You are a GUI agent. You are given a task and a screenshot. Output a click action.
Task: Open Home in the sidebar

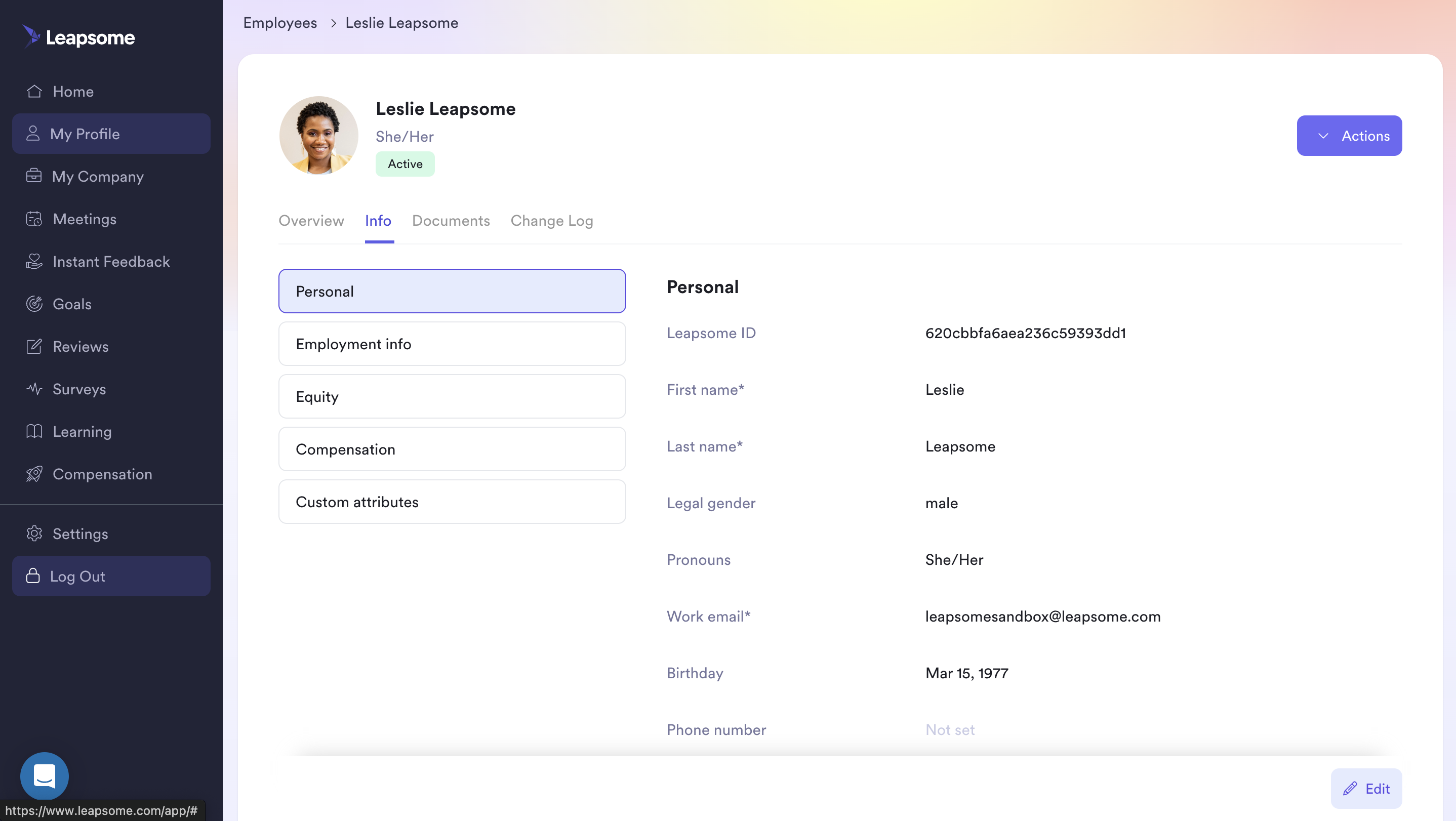point(111,92)
